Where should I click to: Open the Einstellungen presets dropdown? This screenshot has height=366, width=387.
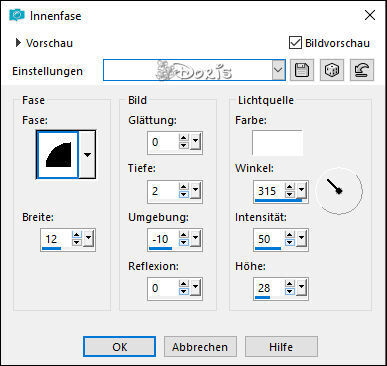tap(278, 70)
